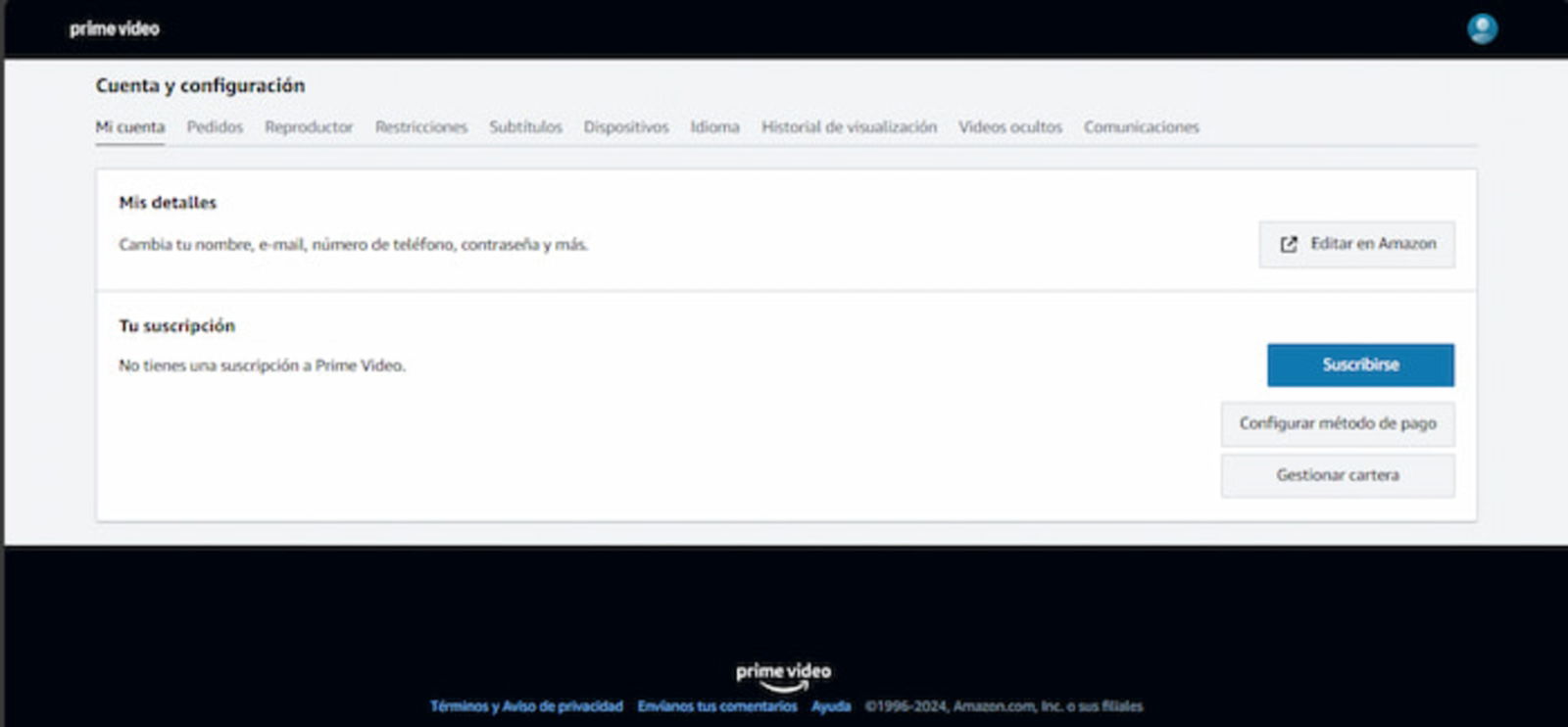
Task: Switch to the Pedidos tab
Action: (x=215, y=126)
